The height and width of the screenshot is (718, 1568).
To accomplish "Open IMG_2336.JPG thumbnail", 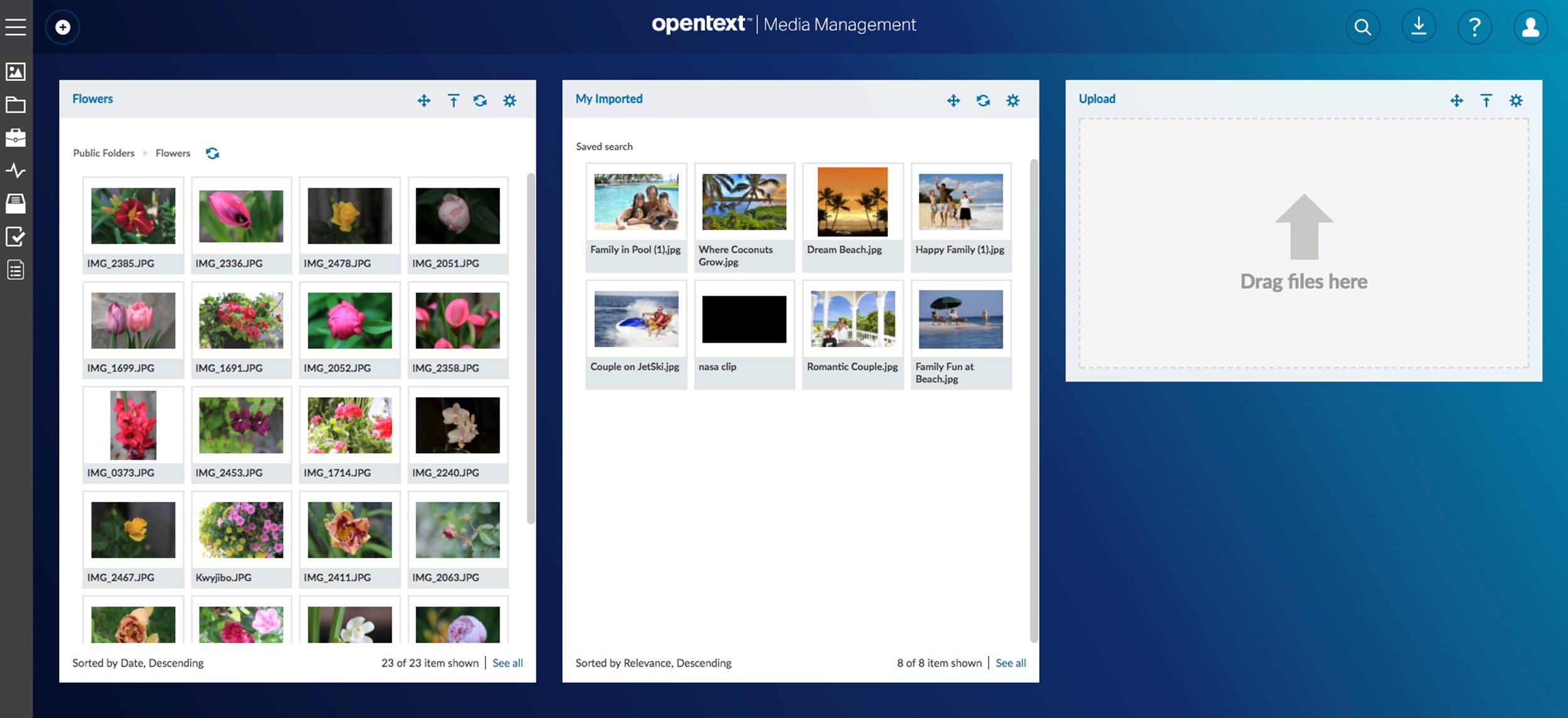I will 241,215.
